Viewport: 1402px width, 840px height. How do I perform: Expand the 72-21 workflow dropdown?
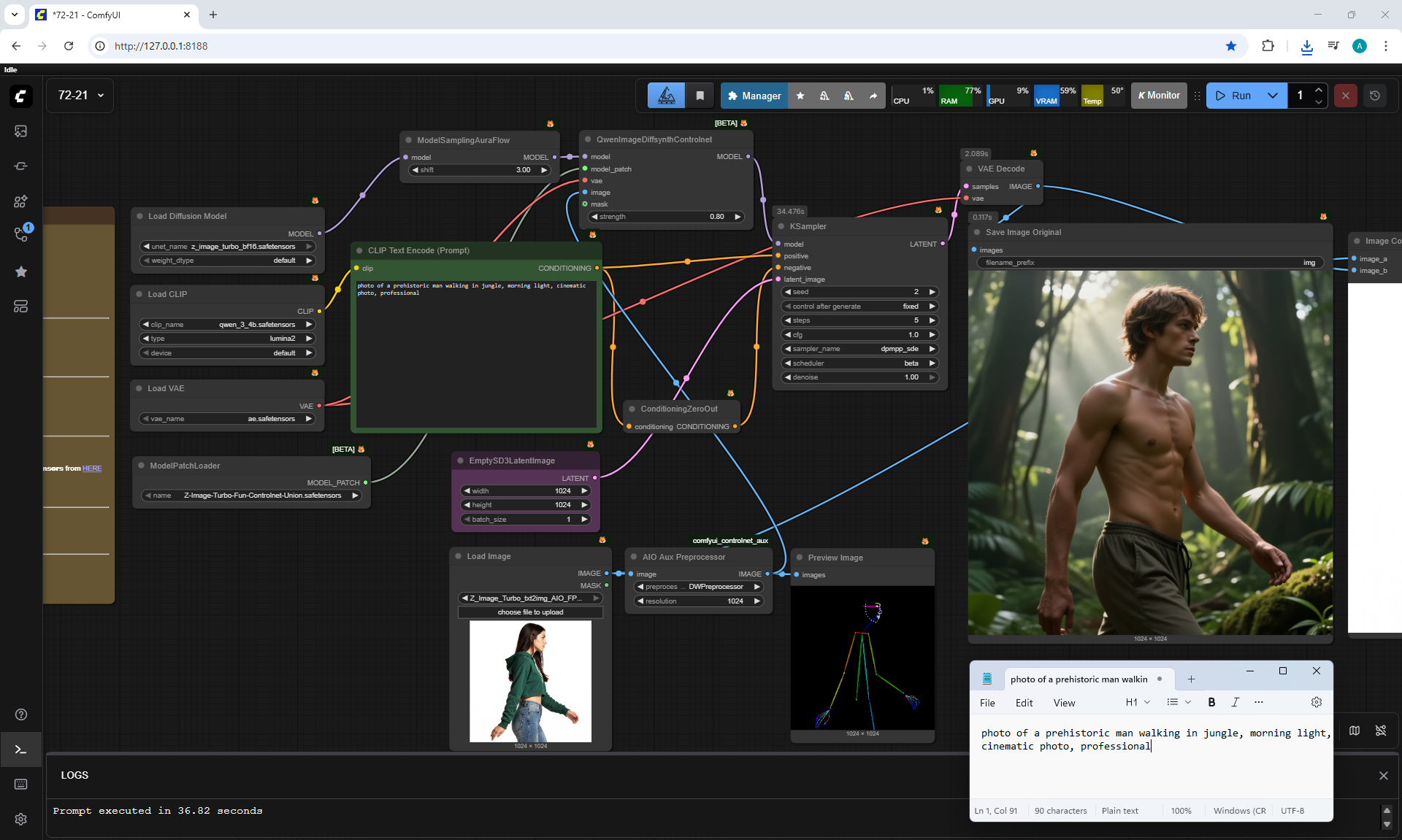(x=101, y=96)
